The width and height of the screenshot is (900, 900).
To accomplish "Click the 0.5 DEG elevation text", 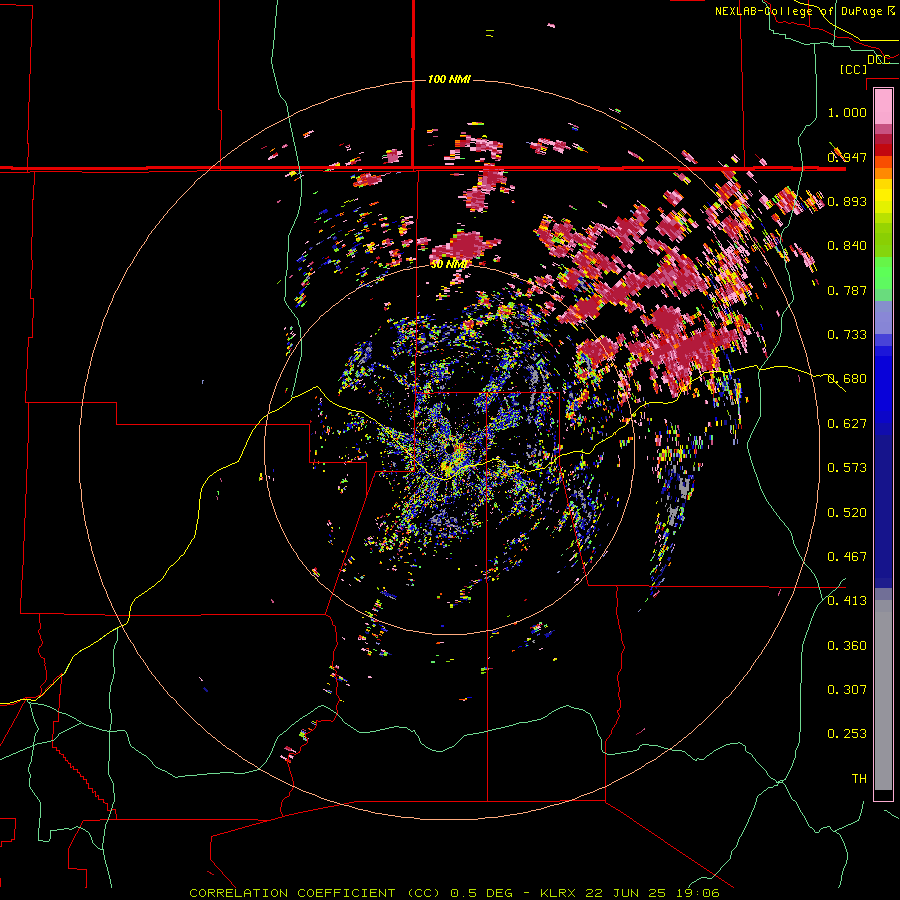I will click(483, 893).
